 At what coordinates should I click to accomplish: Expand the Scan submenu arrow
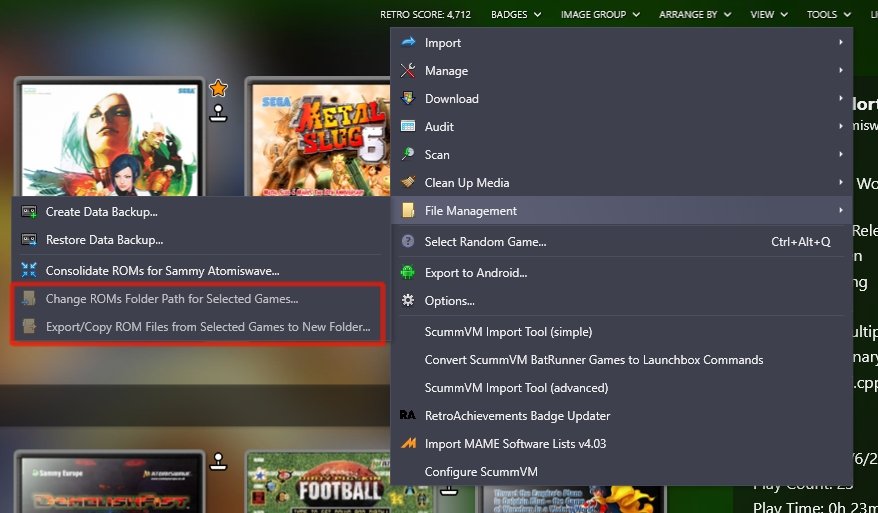coord(840,154)
